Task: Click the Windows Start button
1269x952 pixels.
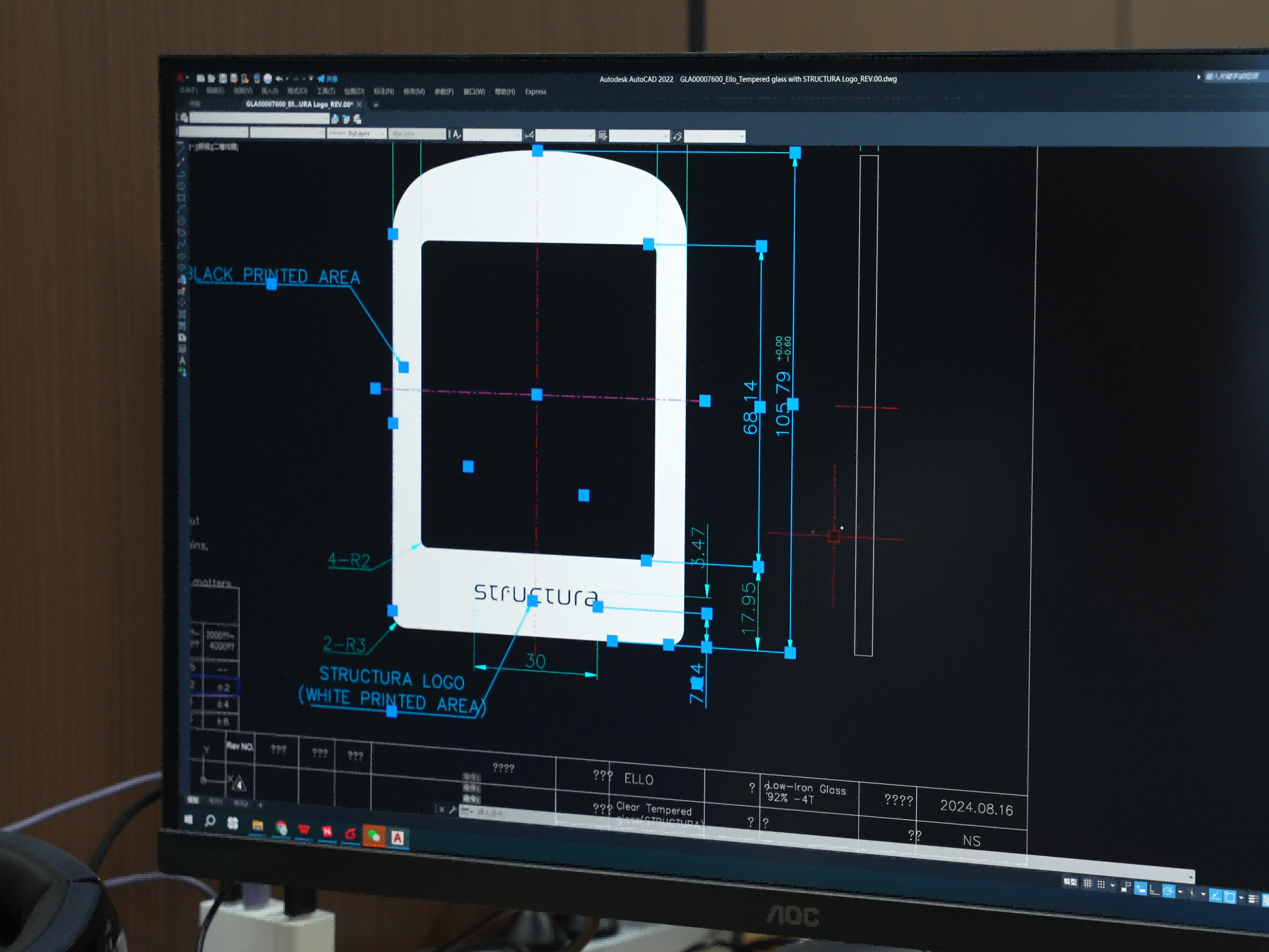Action: [188, 820]
